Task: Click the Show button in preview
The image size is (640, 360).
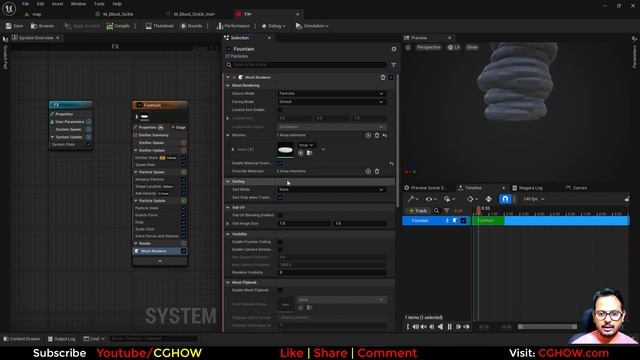Action: (472, 47)
